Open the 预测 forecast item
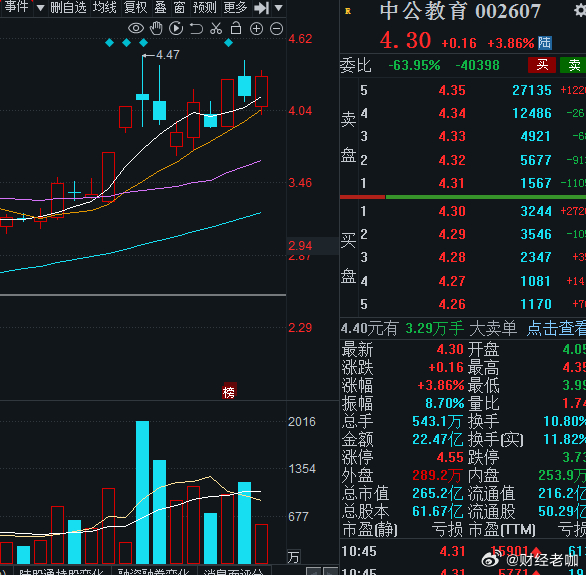 pos(204,7)
